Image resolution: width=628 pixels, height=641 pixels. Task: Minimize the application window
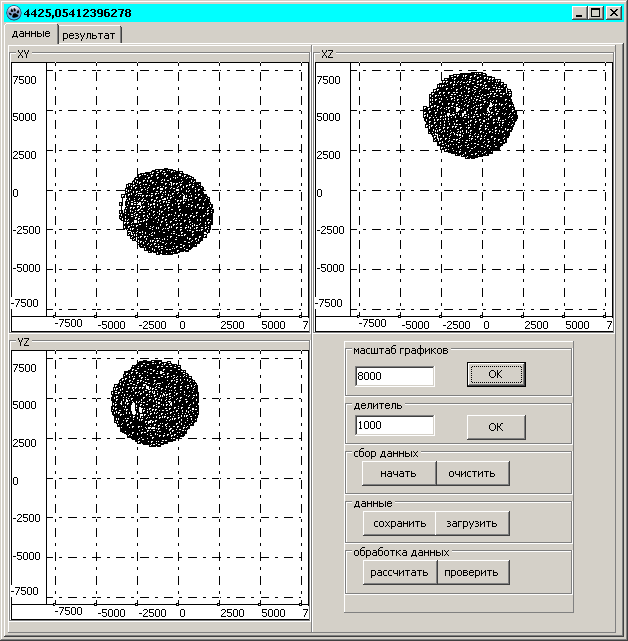point(578,13)
